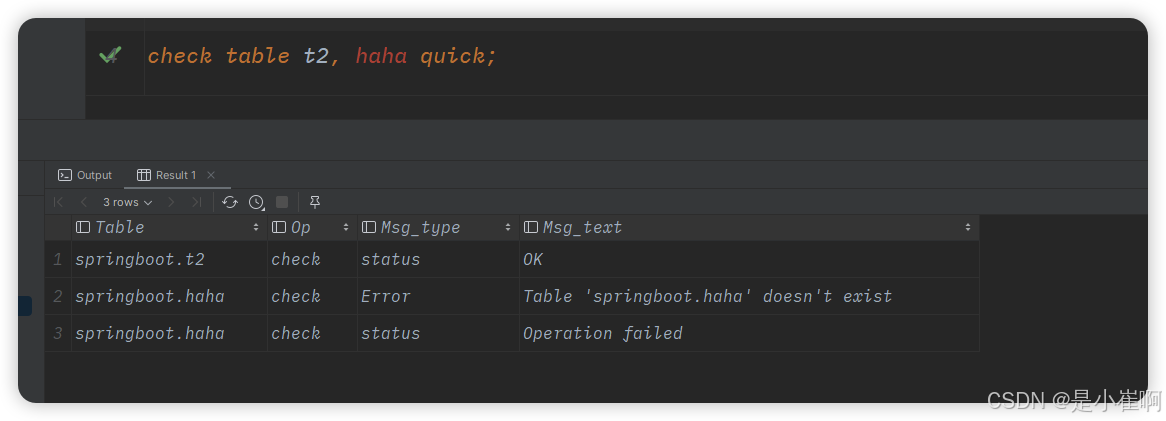Go to first page of results
The width and height of the screenshot is (1166, 421).
pos(59,202)
